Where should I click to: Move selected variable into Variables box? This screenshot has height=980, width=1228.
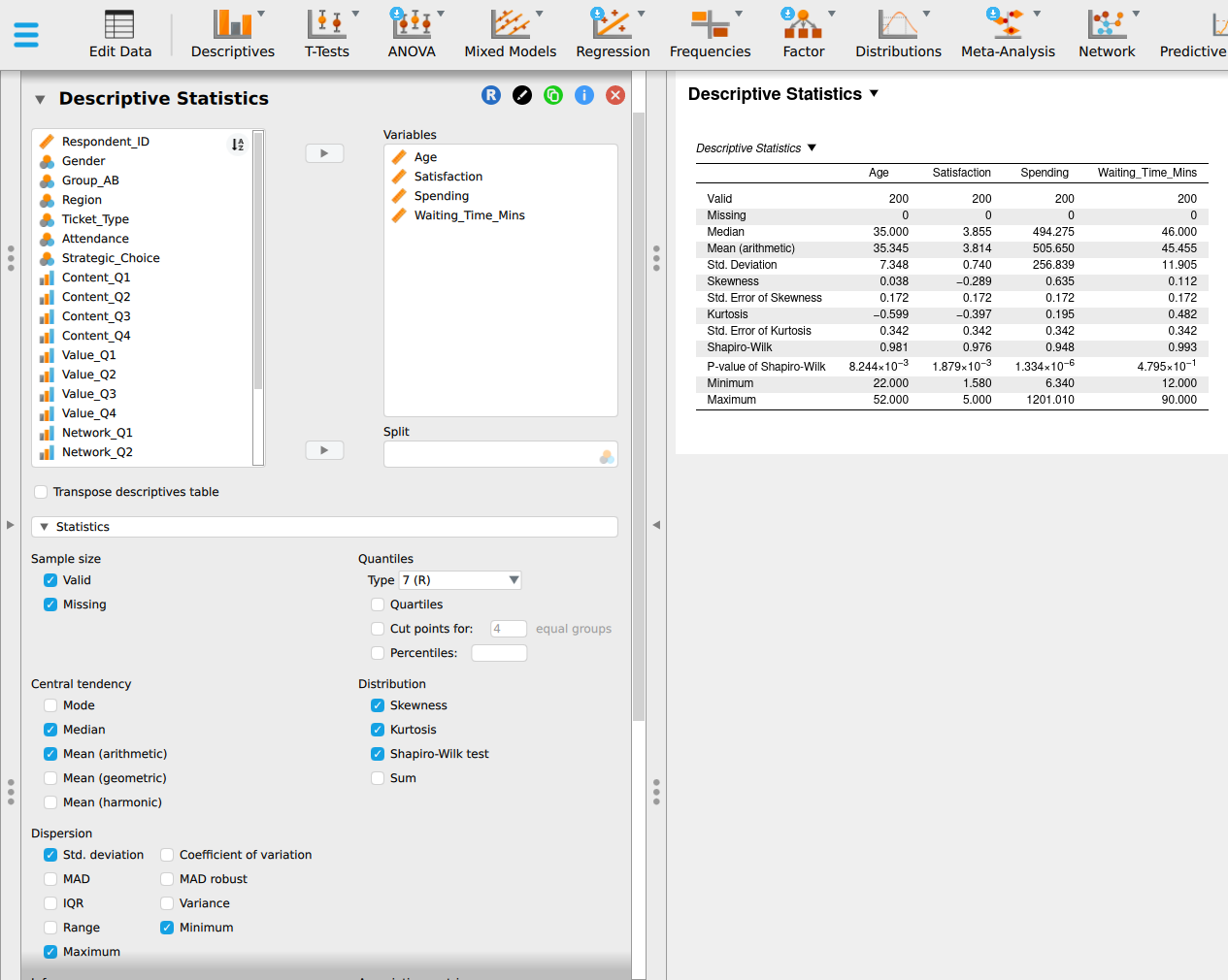coord(324,153)
